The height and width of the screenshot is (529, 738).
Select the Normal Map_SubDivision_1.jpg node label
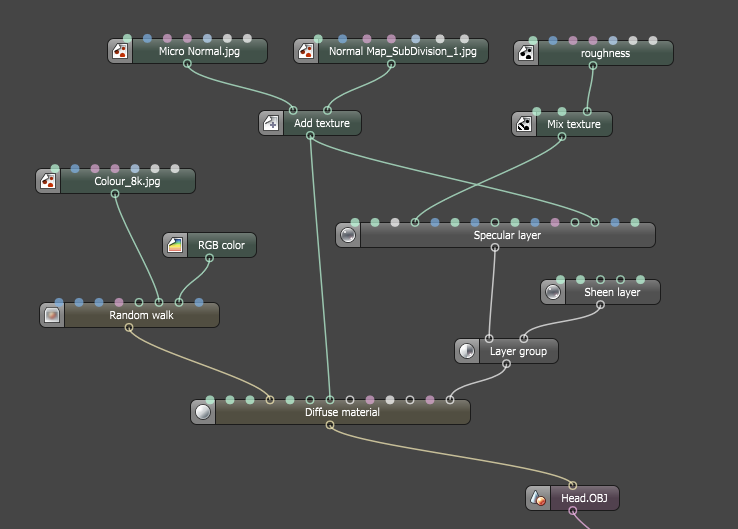click(402, 51)
